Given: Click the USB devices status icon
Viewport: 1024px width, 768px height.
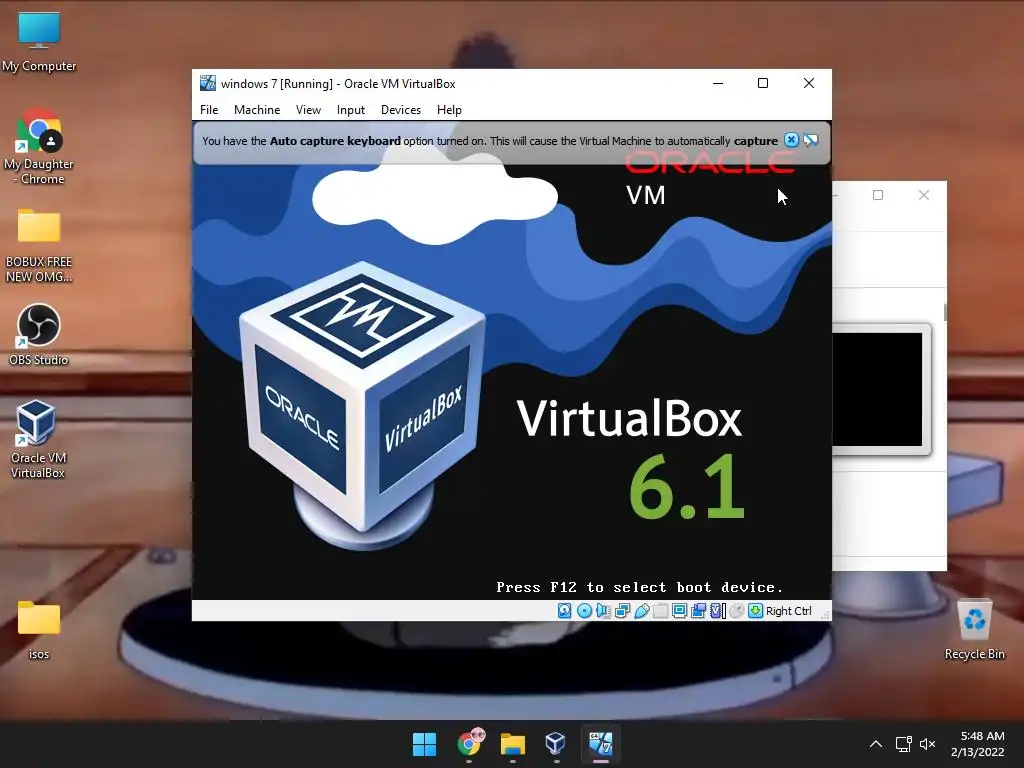Looking at the screenshot, I should pyautogui.click(x=641, y=611).
